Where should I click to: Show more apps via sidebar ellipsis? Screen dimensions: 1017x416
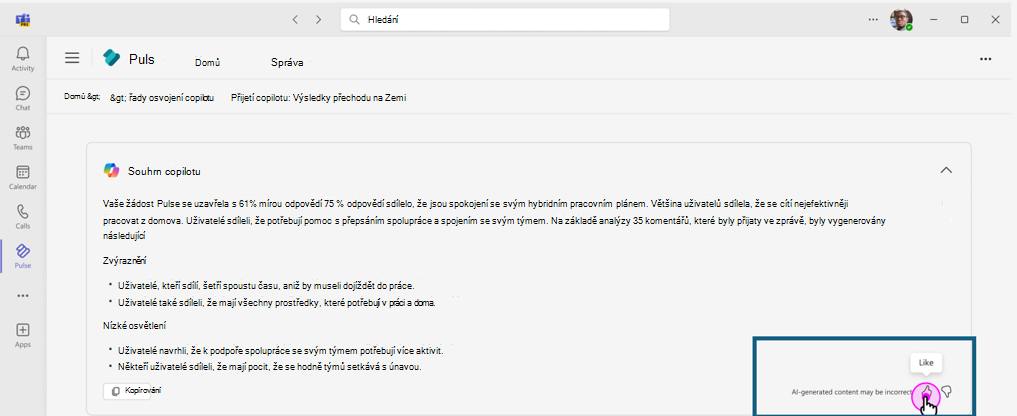[x=22, y=295]
